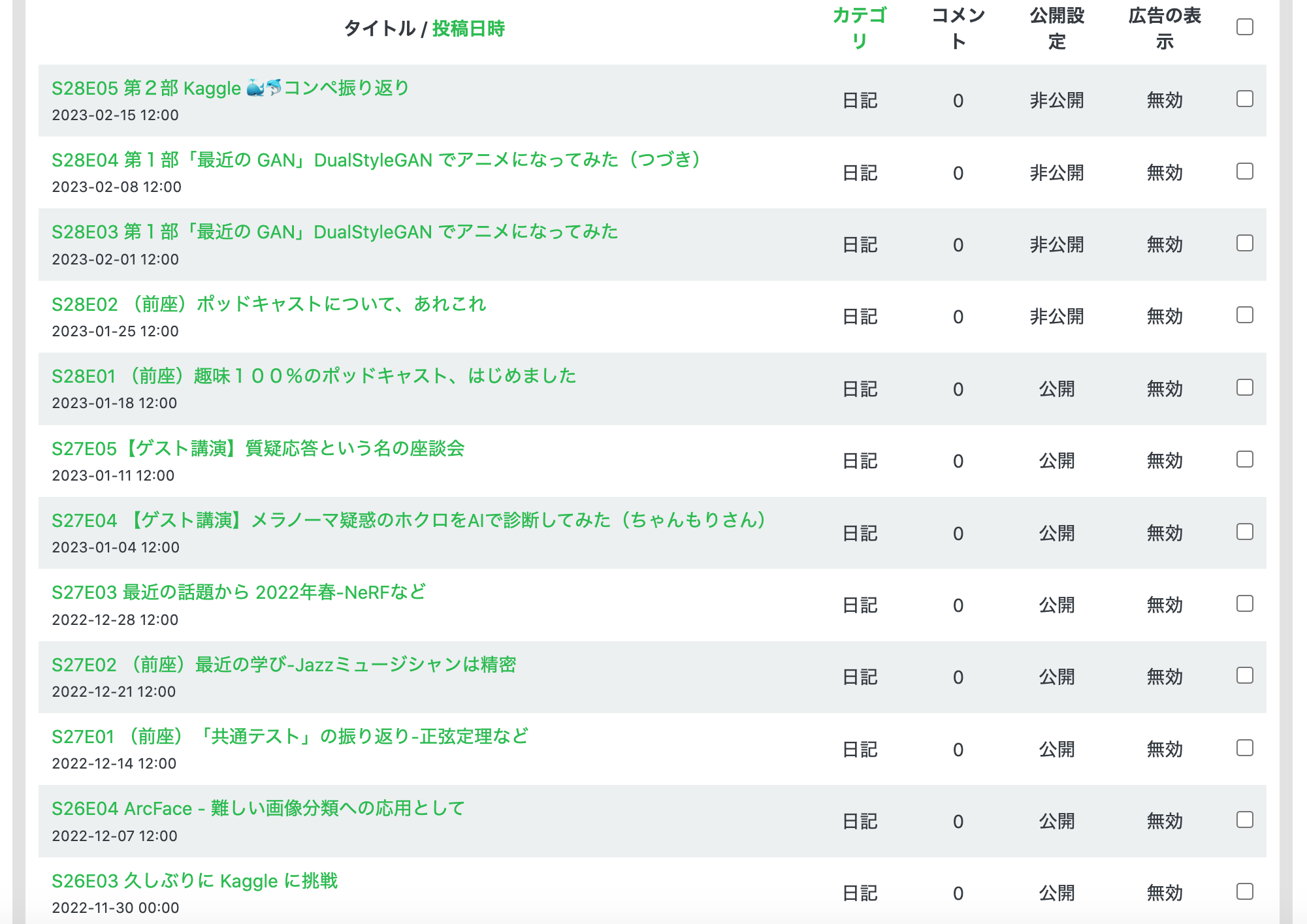Screen dimensions: 1307x924
Task: Select the checkbox for the S27E03 post
Action: point(1244,603)
